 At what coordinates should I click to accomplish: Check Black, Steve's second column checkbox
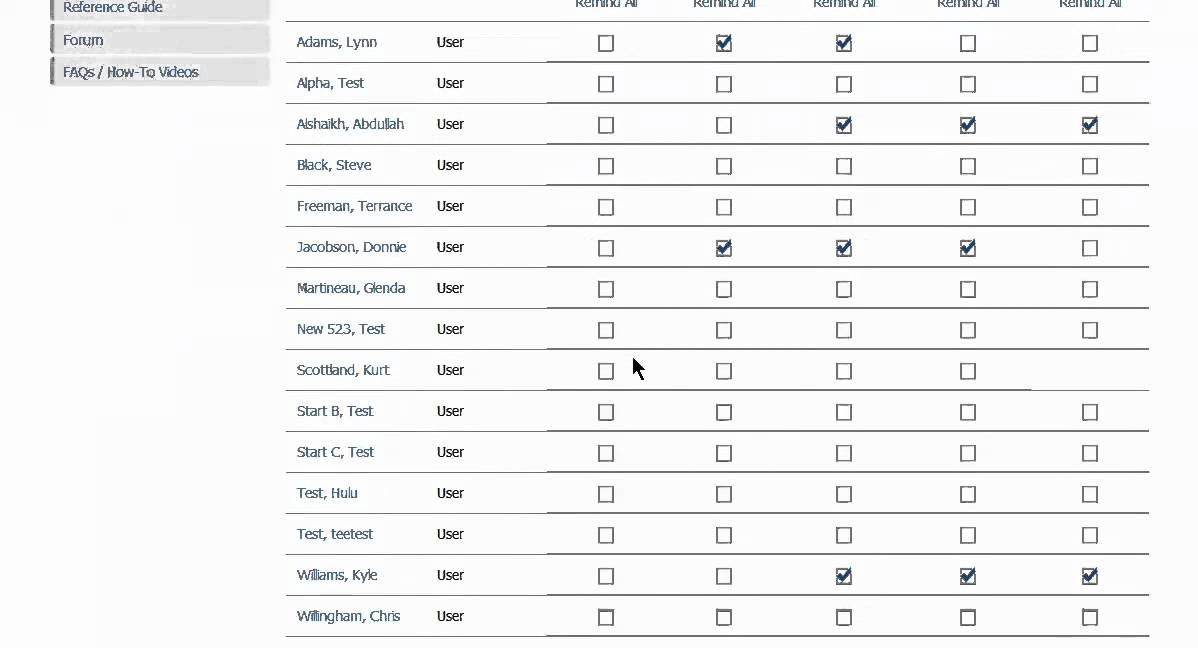724,166
